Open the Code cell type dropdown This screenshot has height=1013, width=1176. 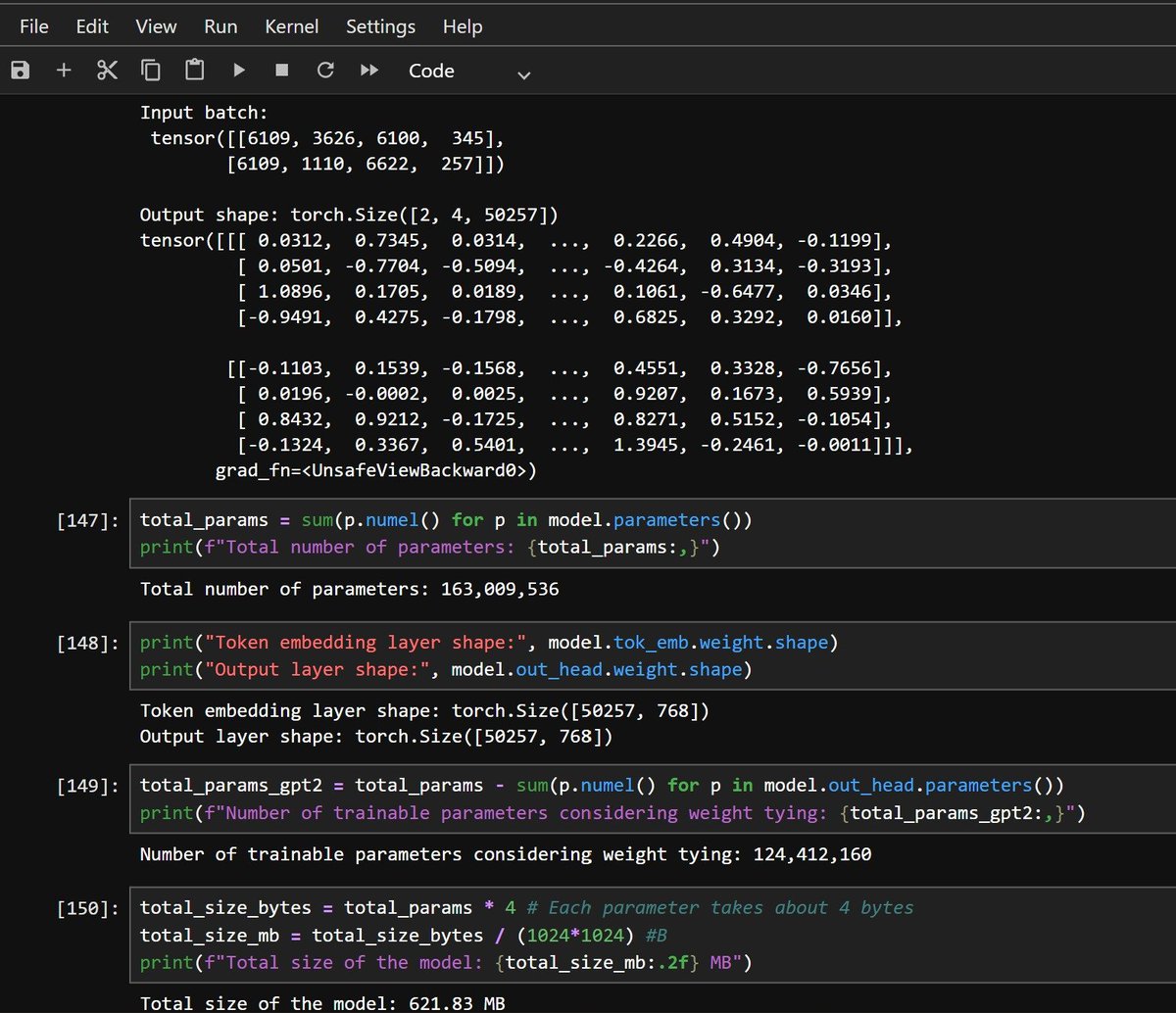(470, 72)
